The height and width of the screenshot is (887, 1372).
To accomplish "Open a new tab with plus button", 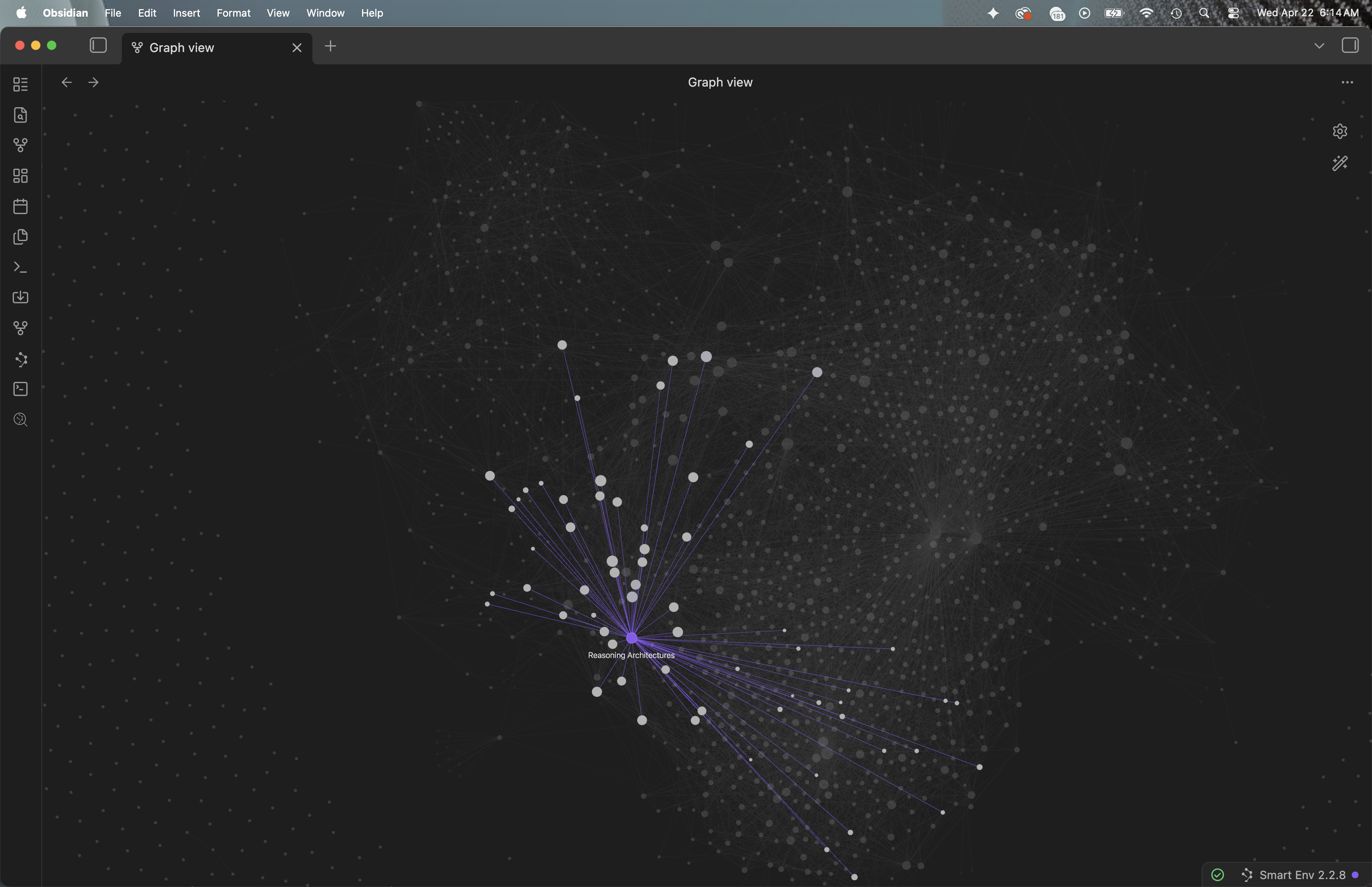I will coord(330,47).
